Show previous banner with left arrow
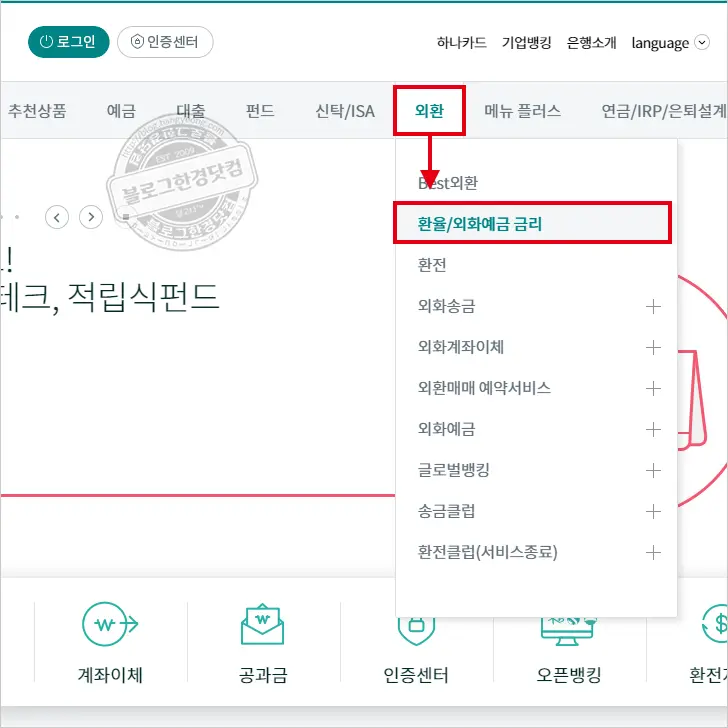Image resolution: width=728 pixels, height=728 pixels. pos(57,217)
